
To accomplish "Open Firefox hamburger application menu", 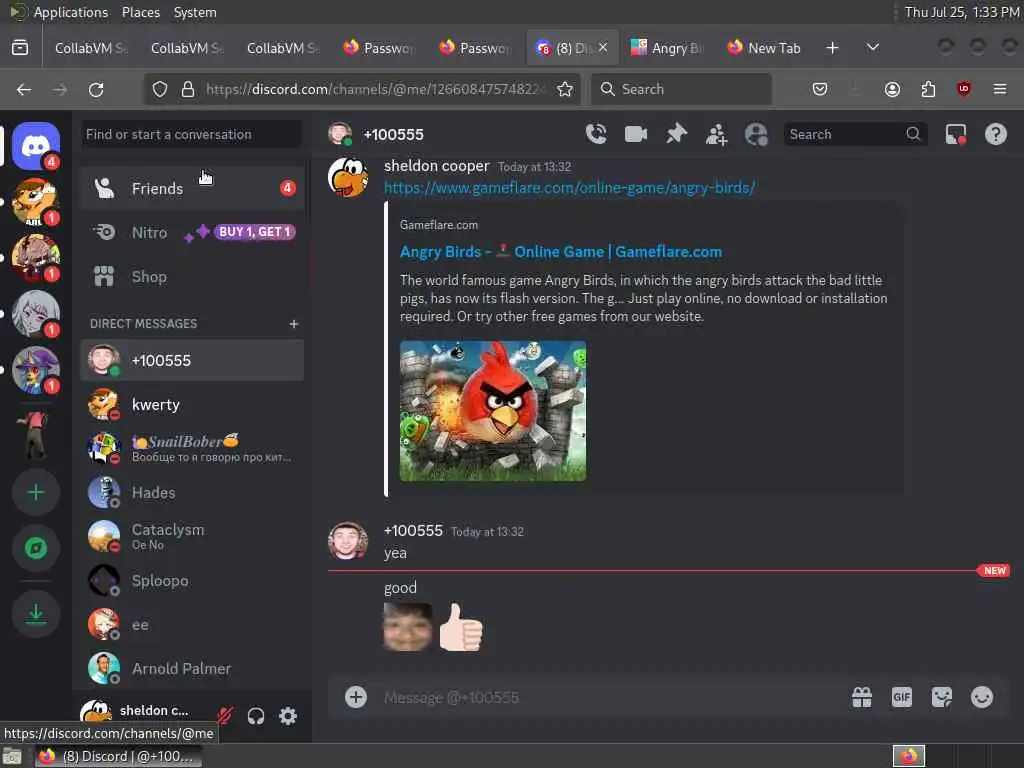I will [x=1000, y=89].
